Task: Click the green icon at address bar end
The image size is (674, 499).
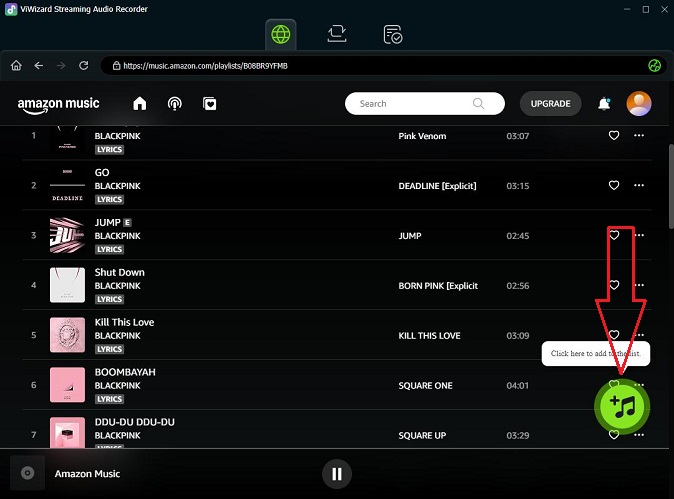Action: point(654,66)
